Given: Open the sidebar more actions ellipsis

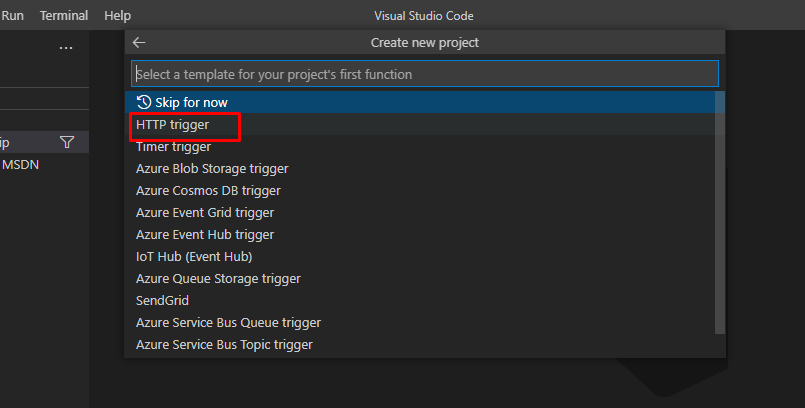Looking at the screenshot, I should tap(66, 48).
